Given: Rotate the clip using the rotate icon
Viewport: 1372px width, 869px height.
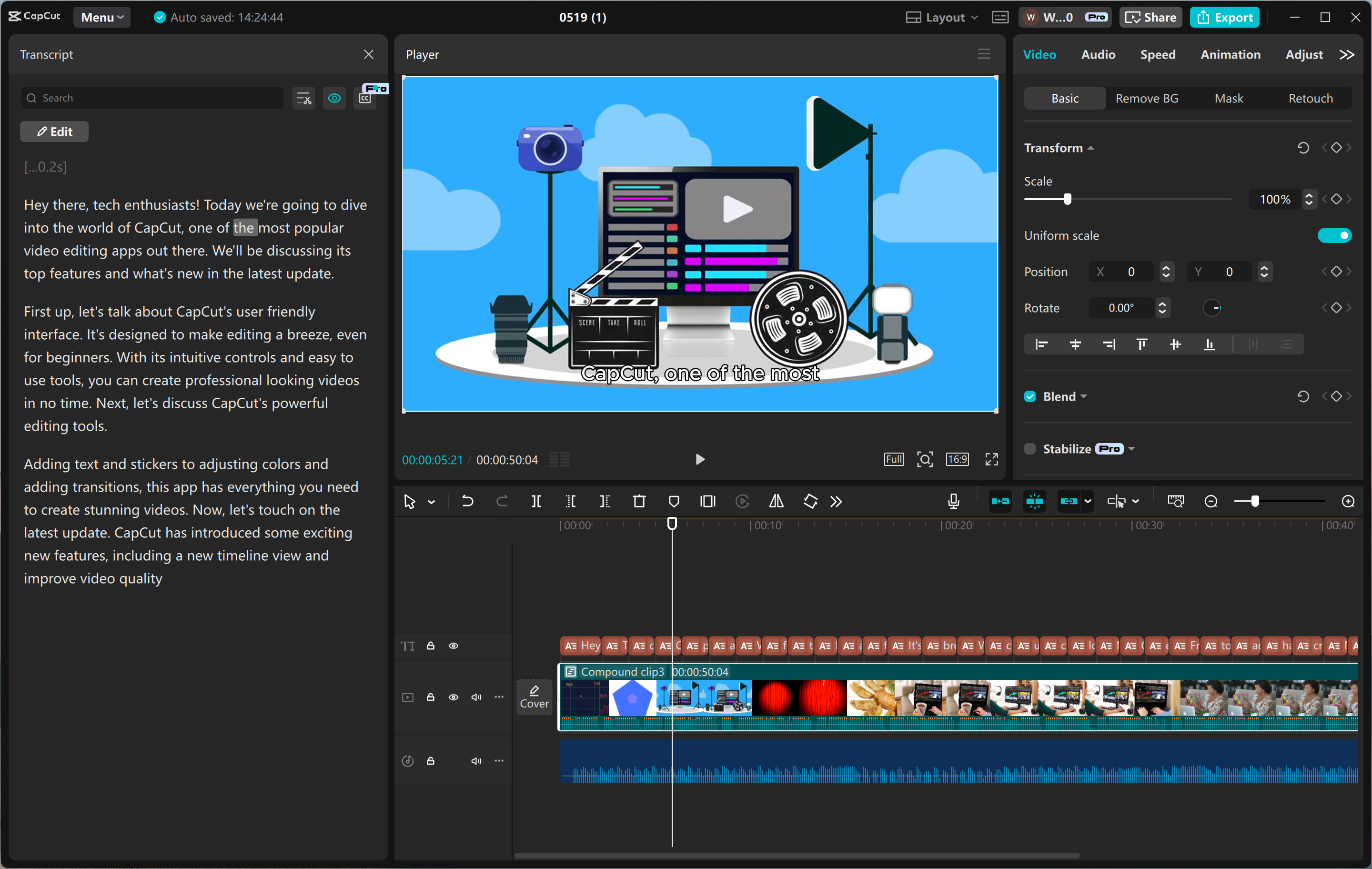Looking at the screenshot, I should coord(810,502).
